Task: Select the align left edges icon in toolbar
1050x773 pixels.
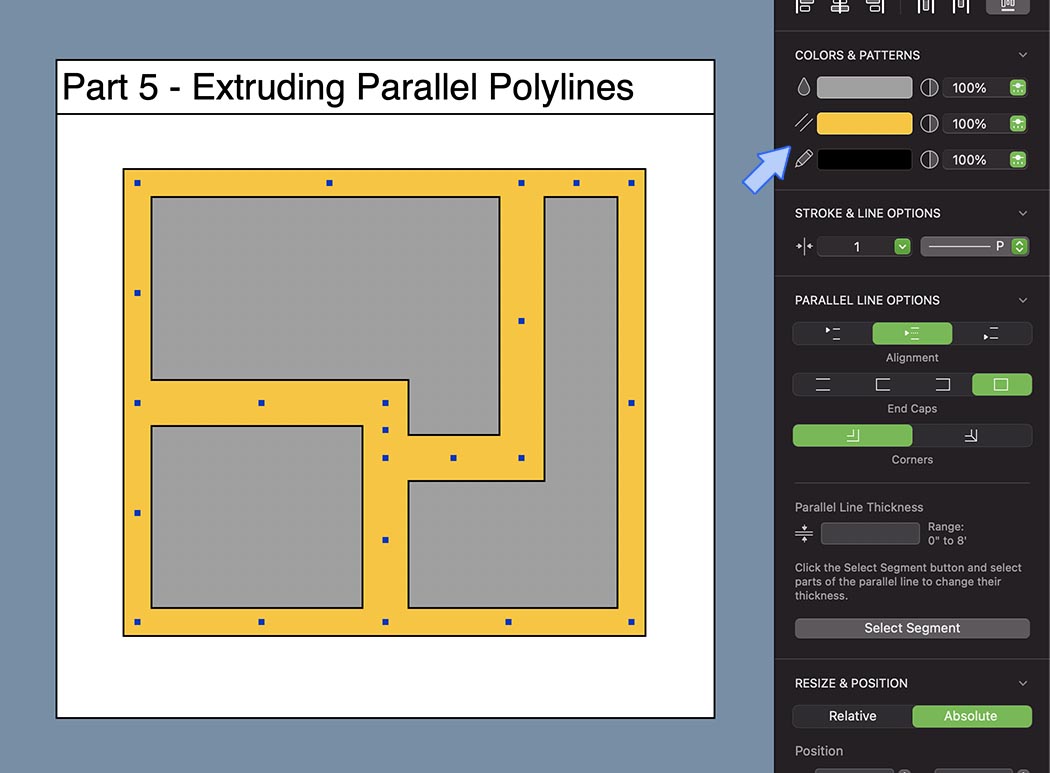Action: pyautogui.click(x=803, y=7)
